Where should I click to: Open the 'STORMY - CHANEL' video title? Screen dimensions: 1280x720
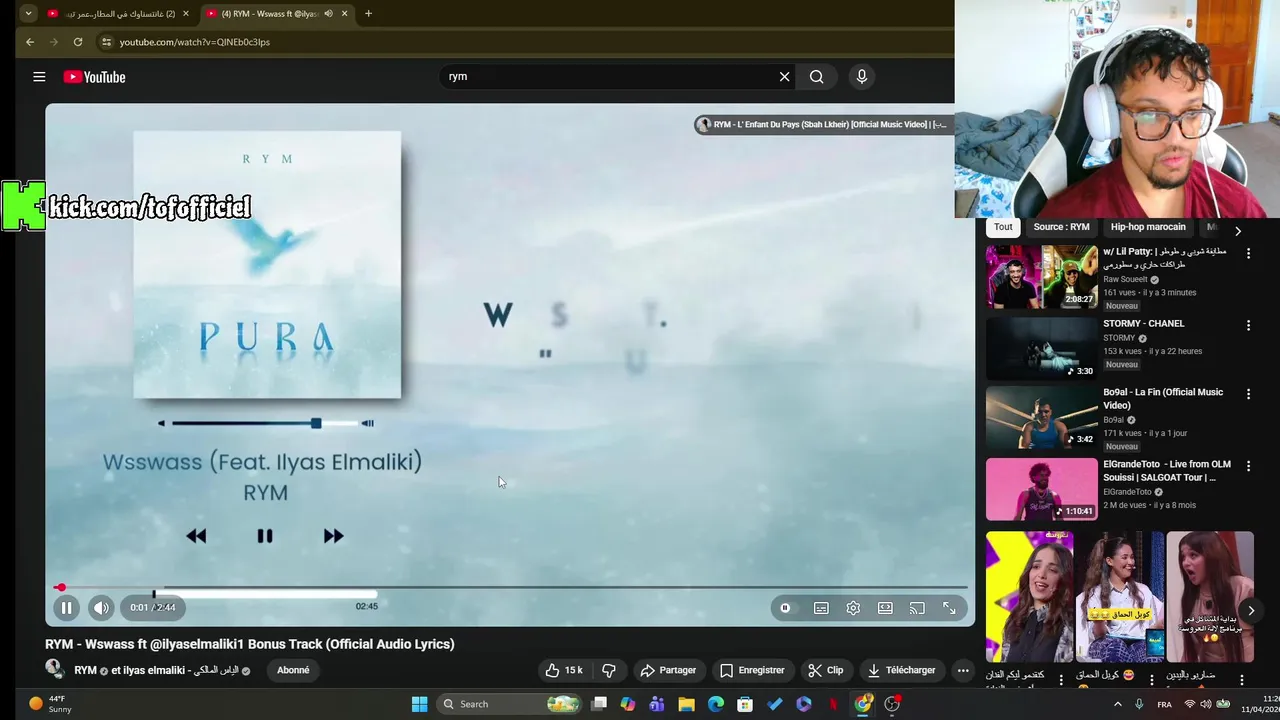coord(1143,324)
